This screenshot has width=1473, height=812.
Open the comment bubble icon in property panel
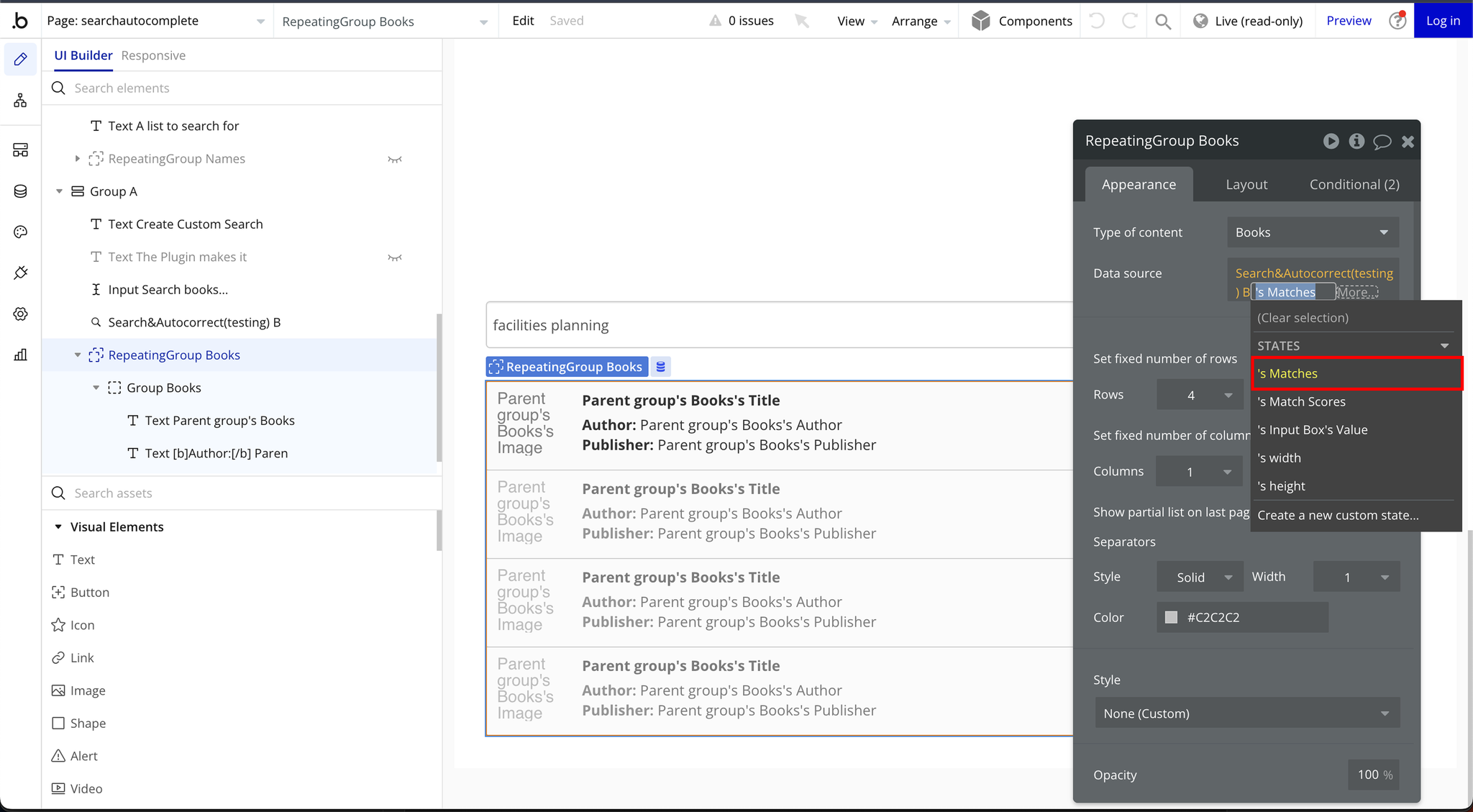(x=1382, y=141)
